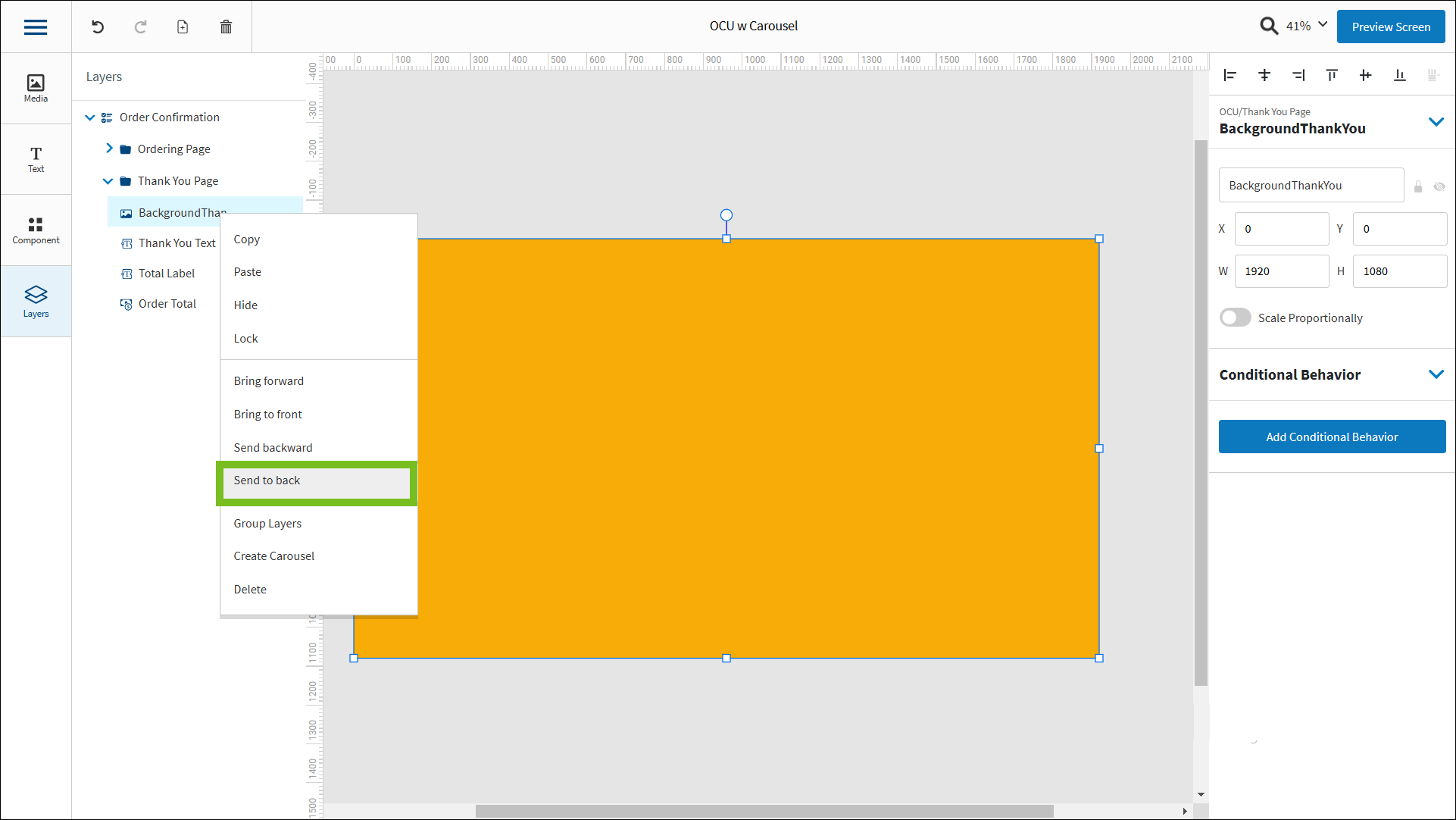
Task: Click the Preview Screen button
Action: click(1390, 27)
